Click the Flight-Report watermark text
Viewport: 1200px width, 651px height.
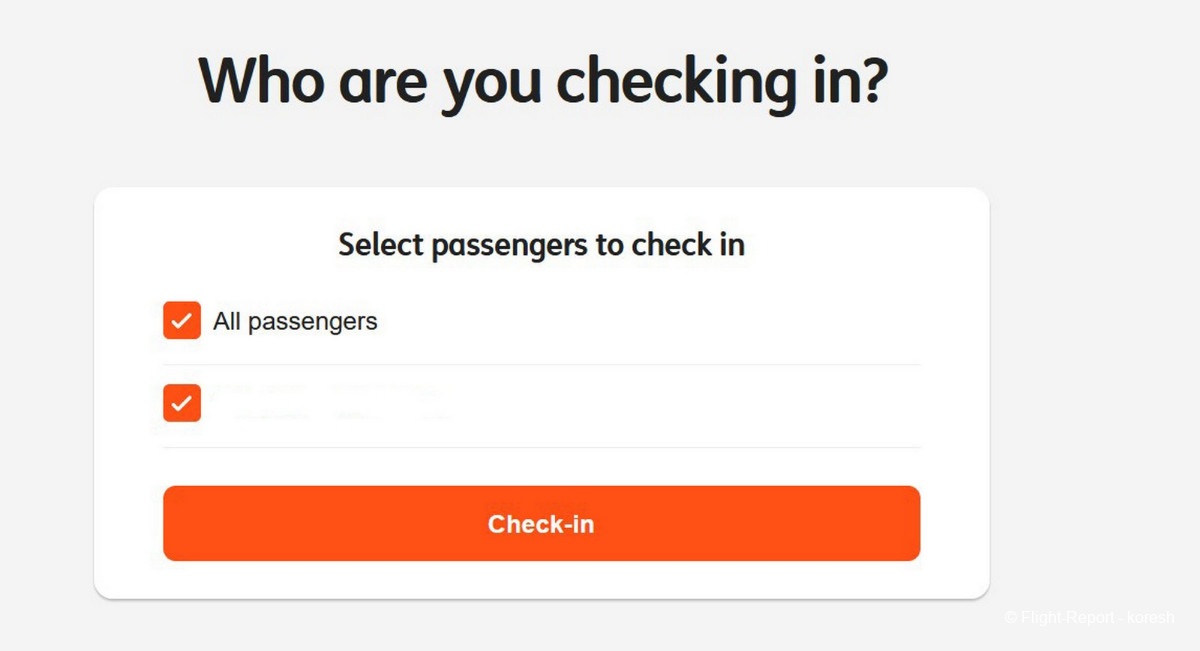(1089, 618)
